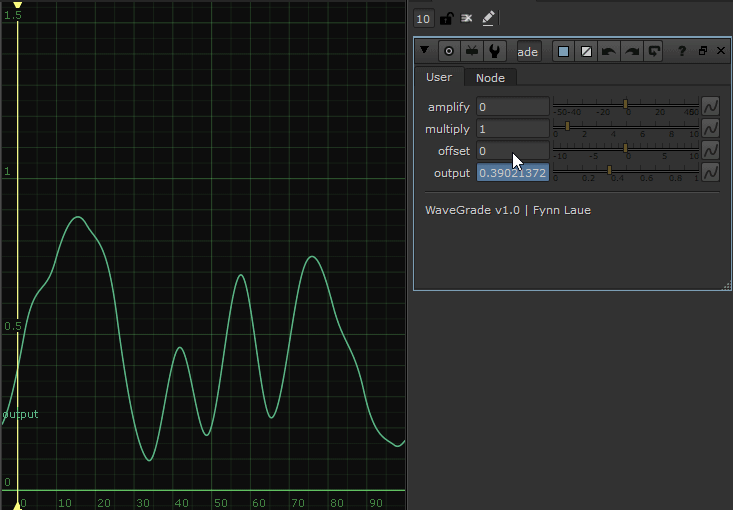Click the offset slider handle
The width and height of the screenshot is (733, 510).
tap(626, 148)
